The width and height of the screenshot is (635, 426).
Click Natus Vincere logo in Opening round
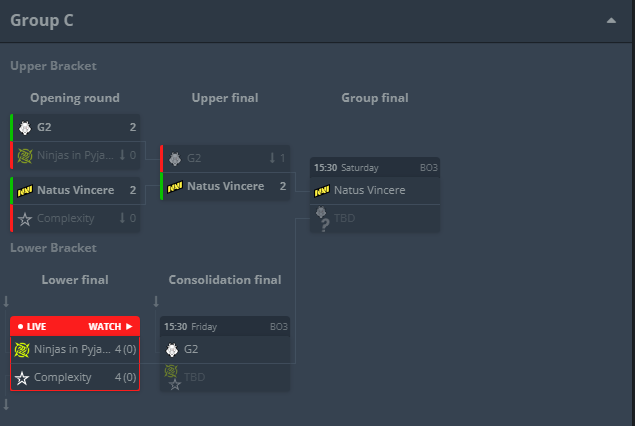(25, 191)
